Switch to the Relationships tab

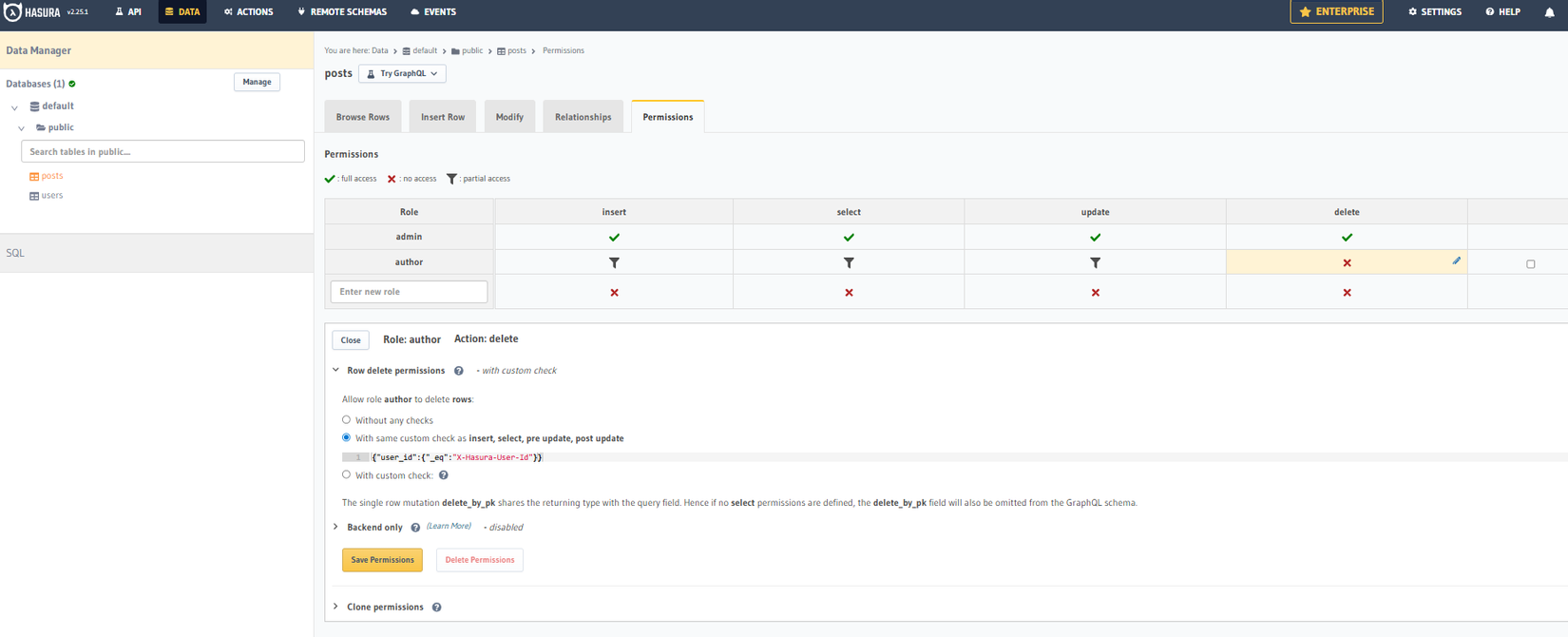[x=583, y=117]
